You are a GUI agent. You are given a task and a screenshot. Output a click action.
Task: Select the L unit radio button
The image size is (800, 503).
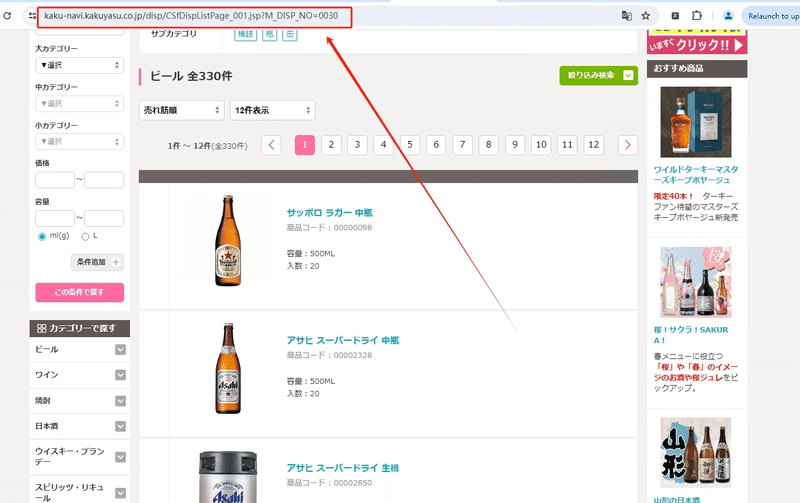[85, 236]
